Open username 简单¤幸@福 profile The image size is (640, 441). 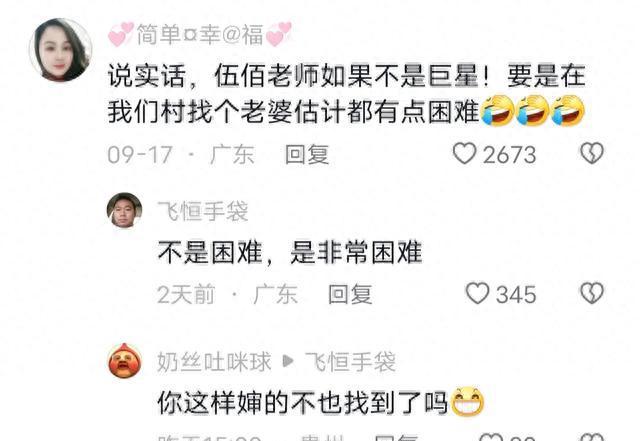(200, 34)
